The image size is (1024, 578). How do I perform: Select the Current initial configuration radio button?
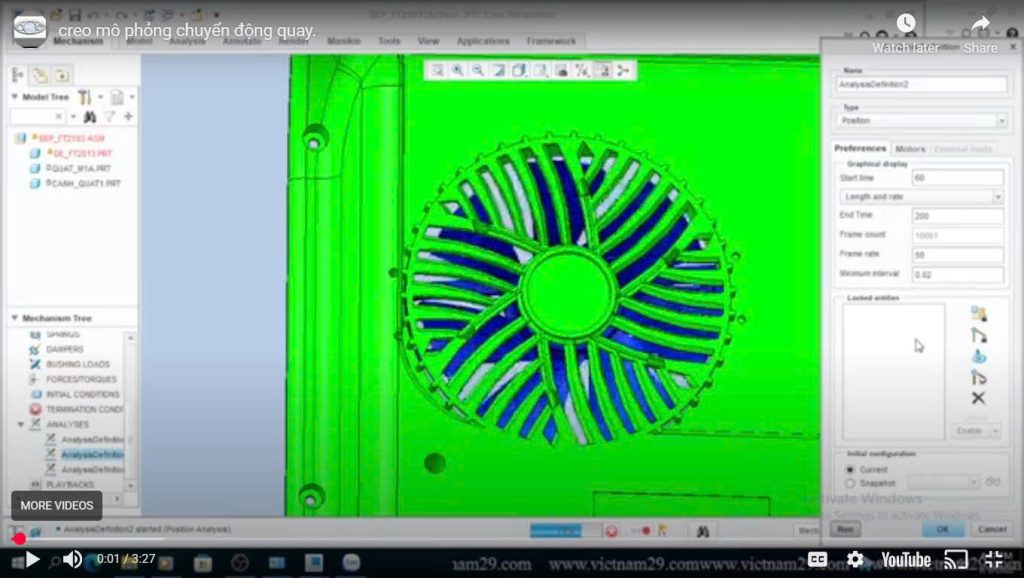851,469
